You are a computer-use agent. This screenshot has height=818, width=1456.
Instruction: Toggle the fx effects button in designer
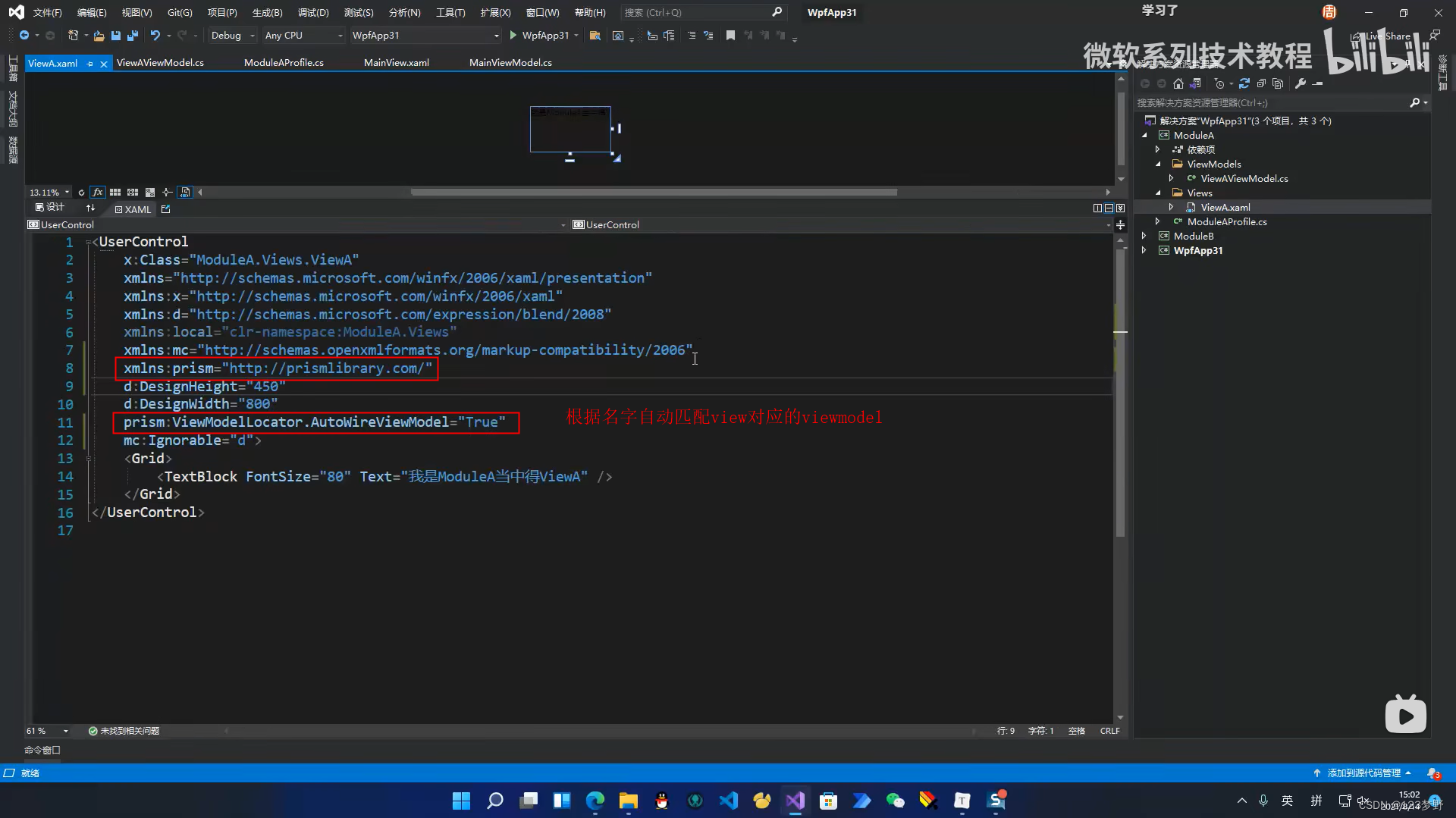pos(98,193)
